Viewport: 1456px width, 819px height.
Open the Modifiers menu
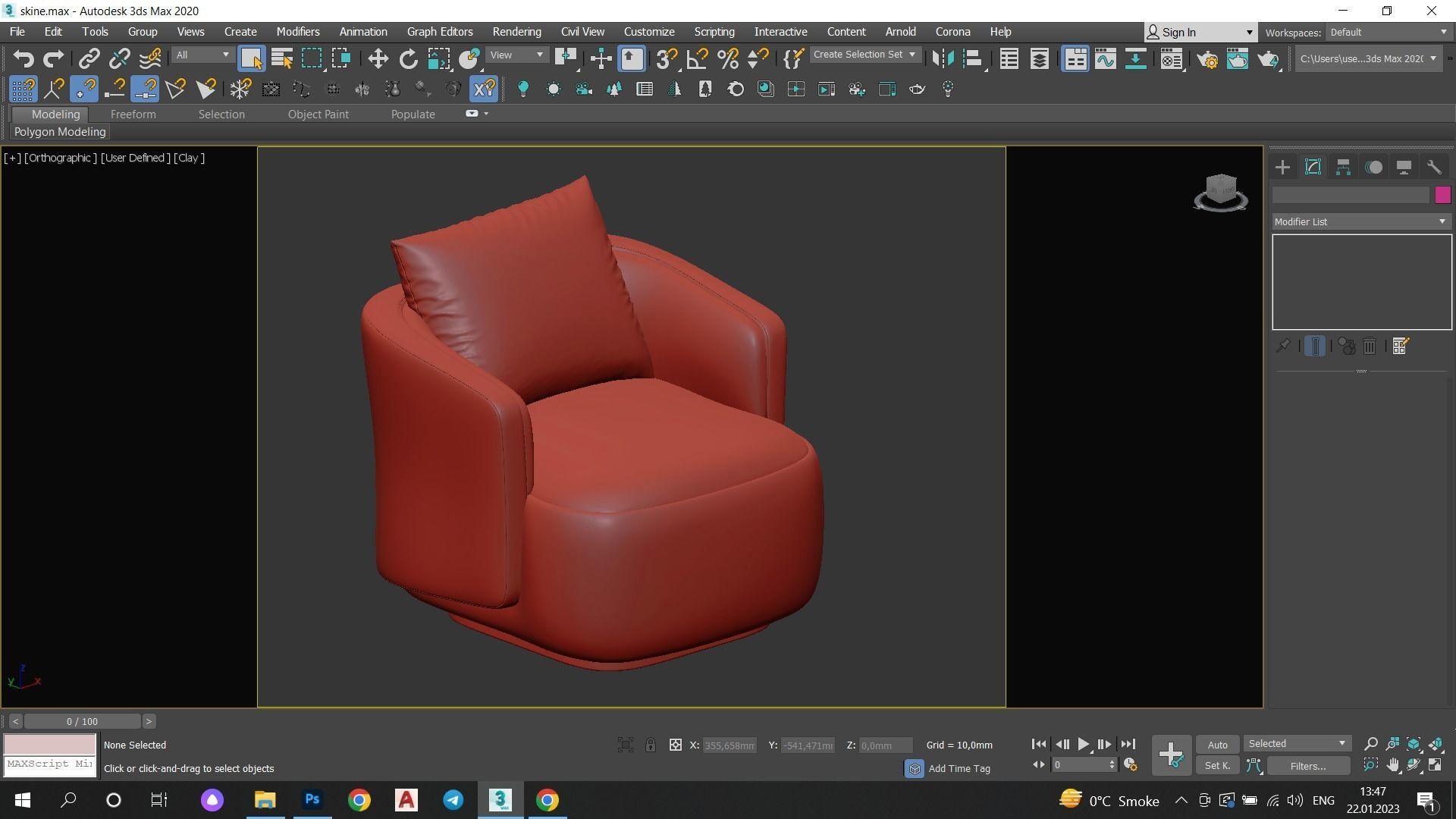297,32
